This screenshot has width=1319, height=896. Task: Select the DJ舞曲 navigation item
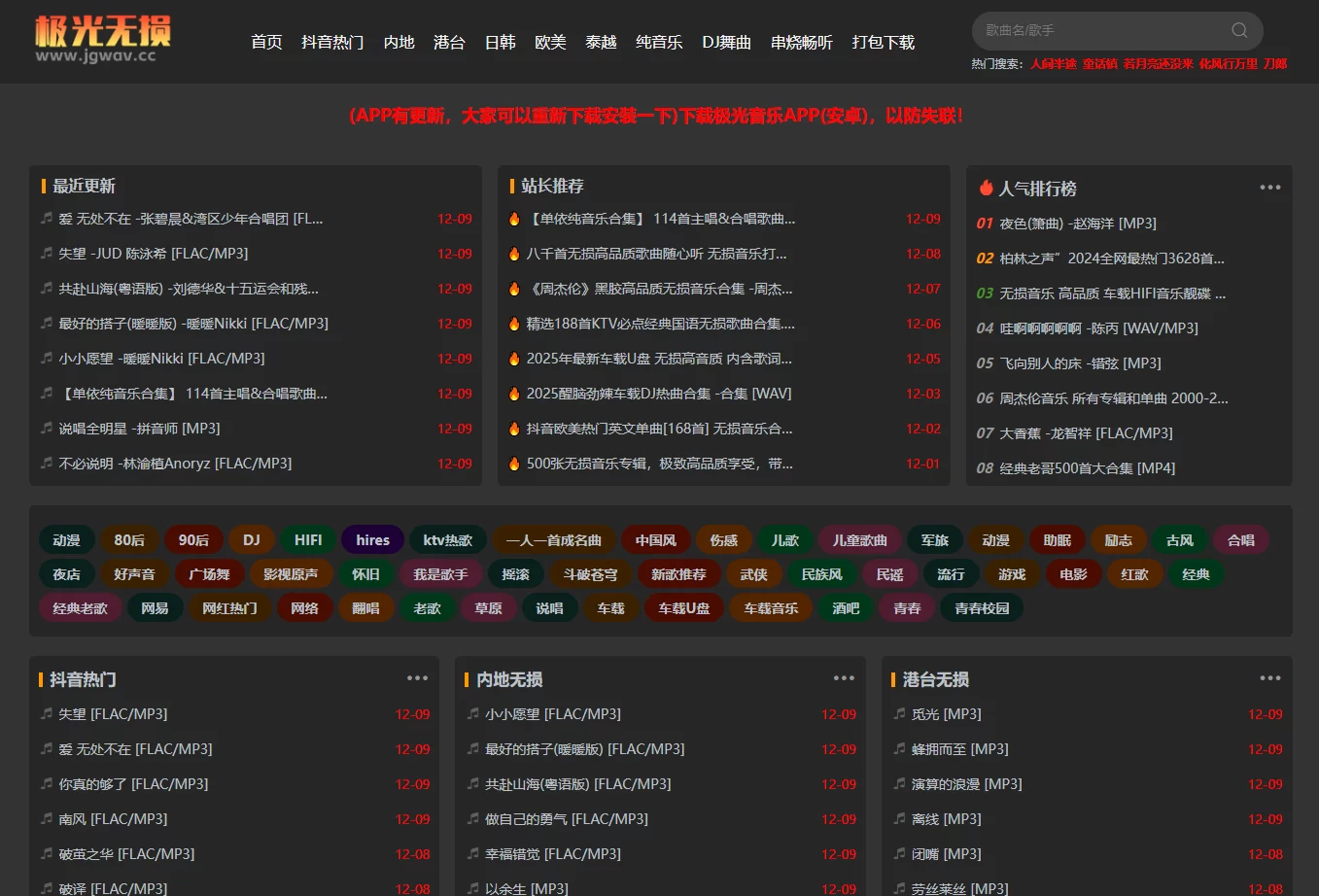coord(726,42)
